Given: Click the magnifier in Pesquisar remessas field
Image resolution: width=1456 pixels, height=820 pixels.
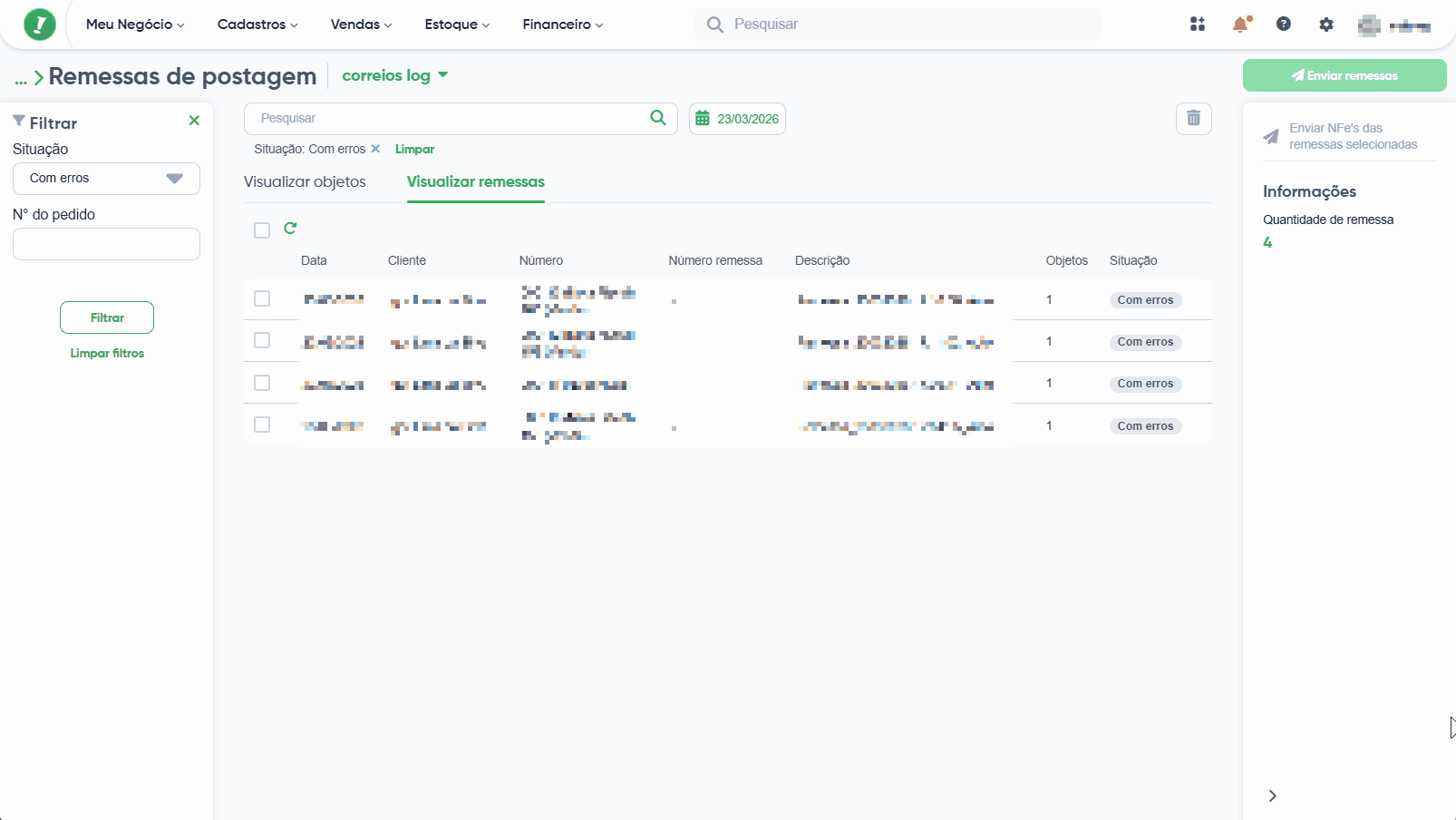Looking at the screenshot, I should tap(658, 118).
